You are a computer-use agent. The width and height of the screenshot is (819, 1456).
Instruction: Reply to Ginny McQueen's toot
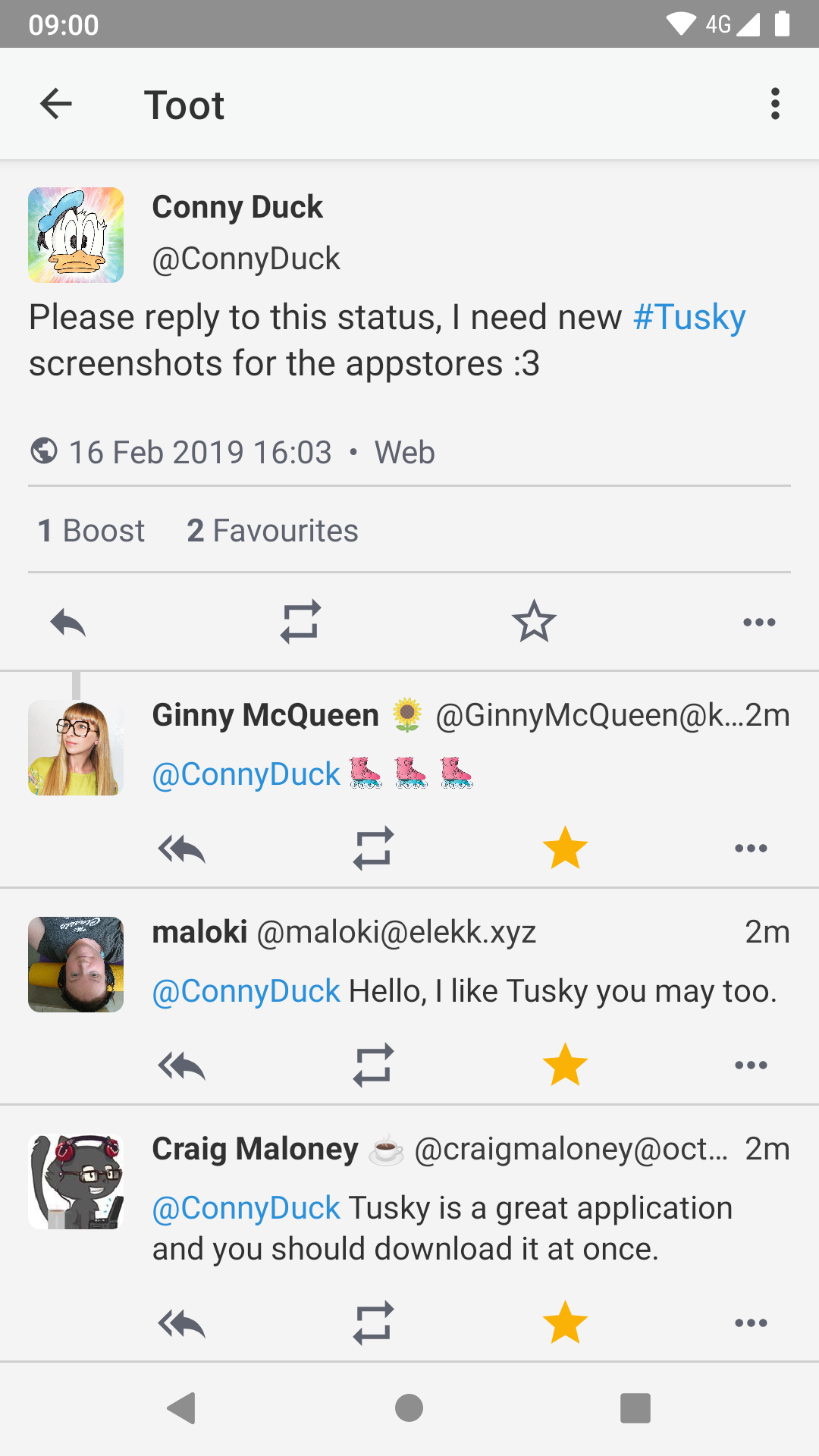point(182,849)
